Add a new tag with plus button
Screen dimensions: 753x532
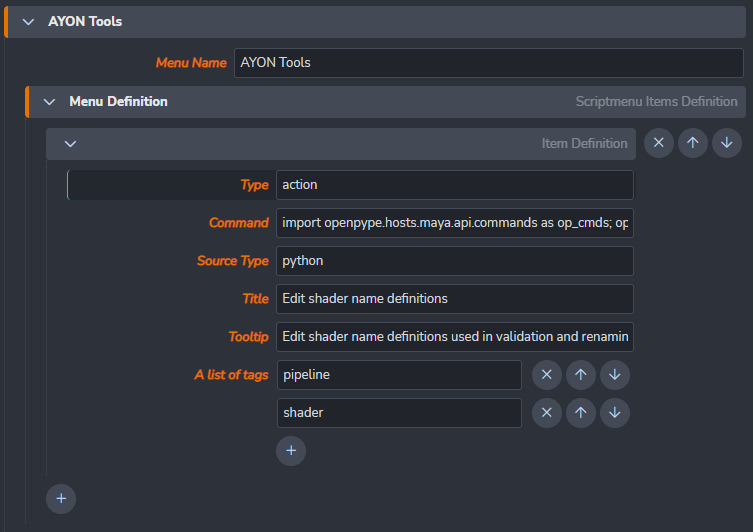pyautogui.click(x=291, y=450)
